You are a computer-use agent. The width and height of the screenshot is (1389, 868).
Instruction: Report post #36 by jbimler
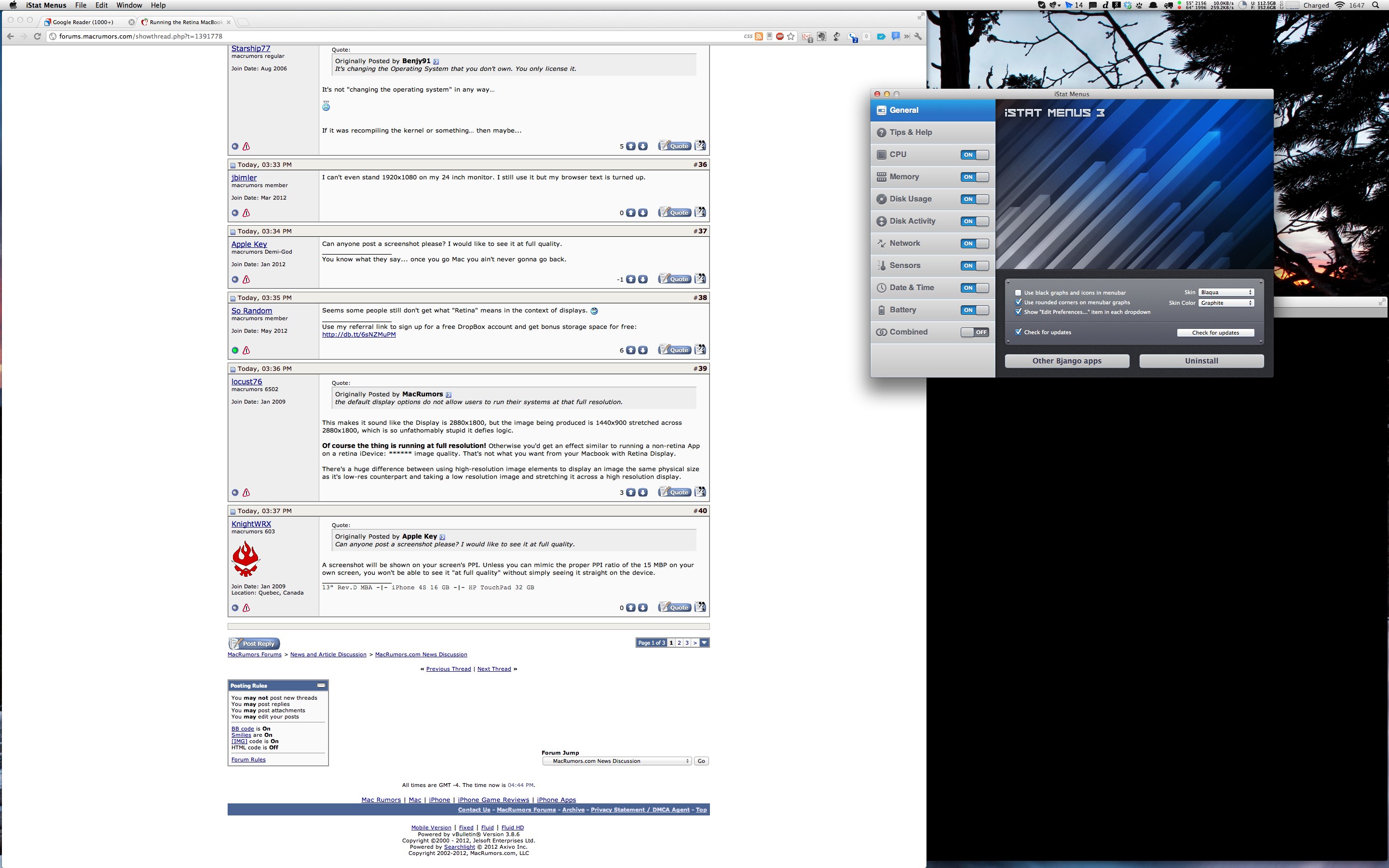[246, 213]
